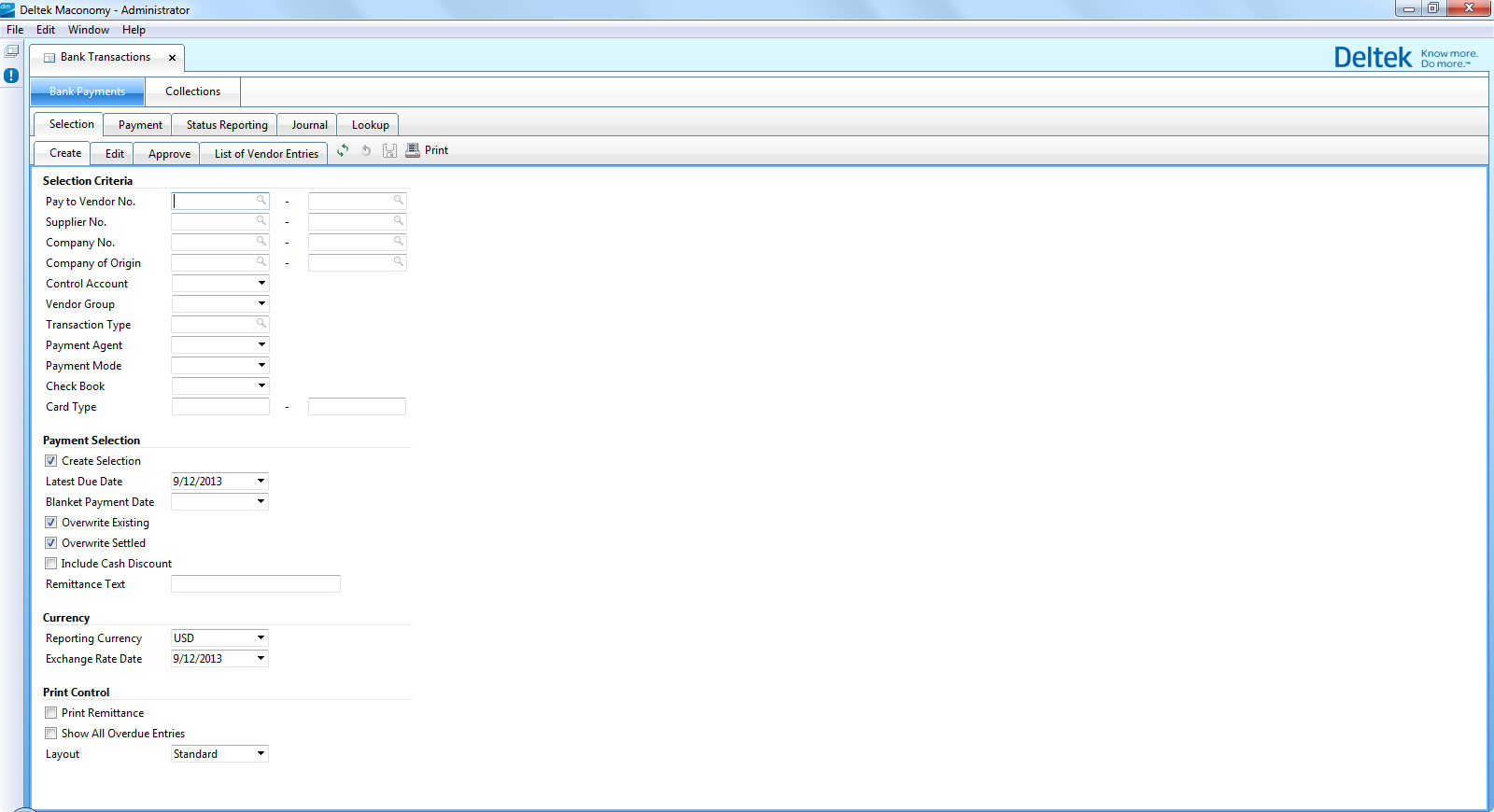Screen dimensions: 1494x812
Task: Click the first Pay to Vendor No. field
Action: (220, 201)
